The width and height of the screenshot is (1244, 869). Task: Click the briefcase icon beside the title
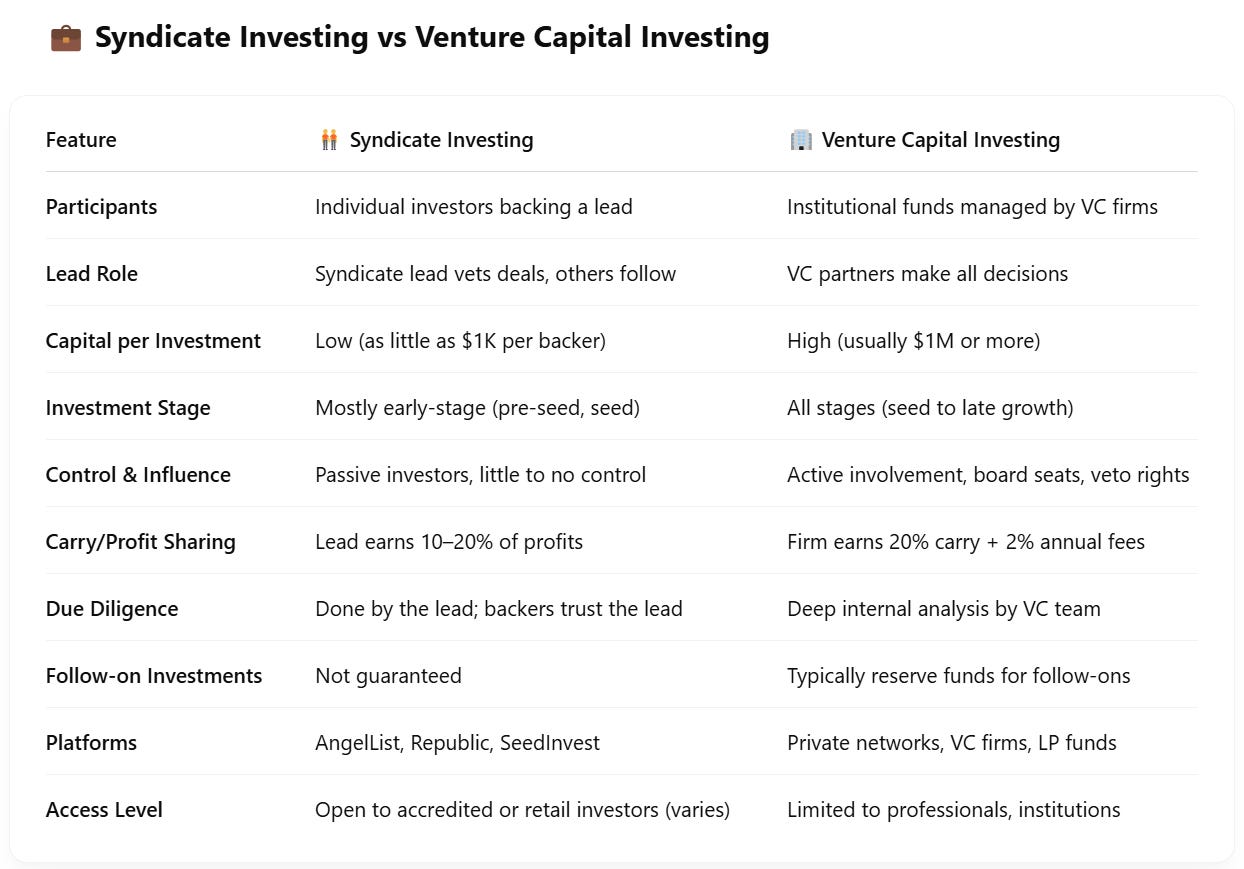point(65,38)
